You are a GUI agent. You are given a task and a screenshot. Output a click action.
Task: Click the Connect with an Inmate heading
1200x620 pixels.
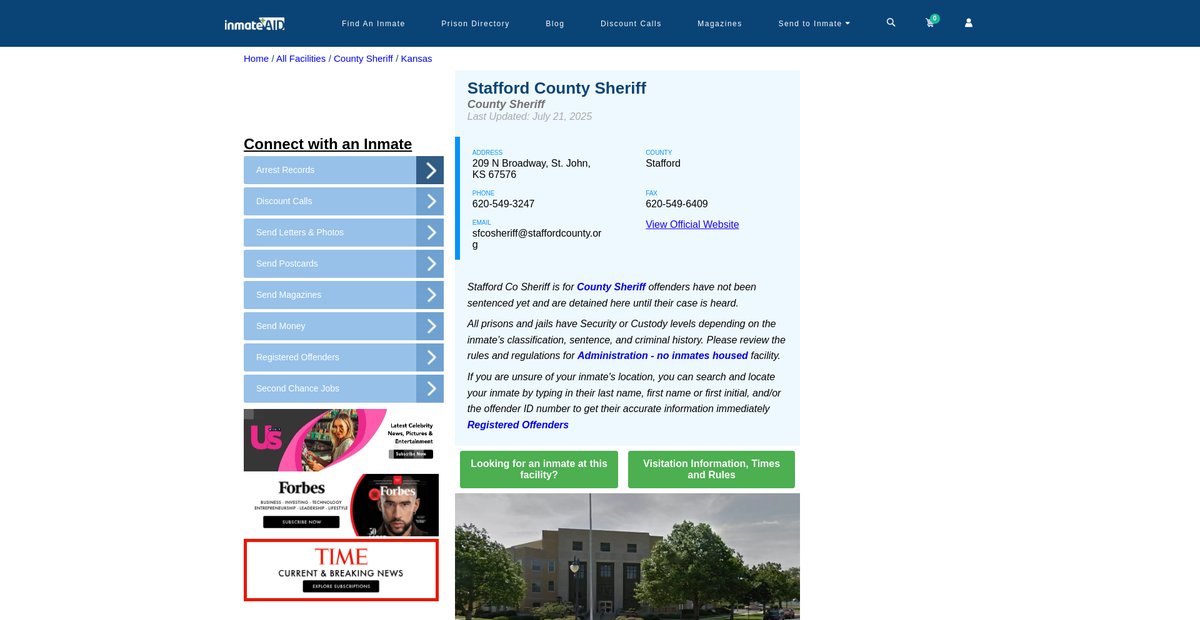(x=328, y=144)
